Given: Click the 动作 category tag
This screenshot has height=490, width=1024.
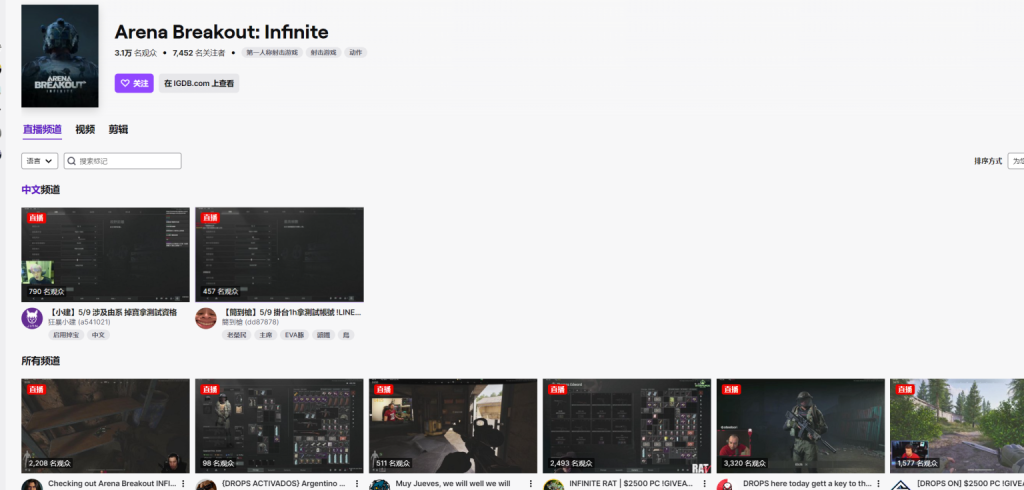Looking at the screenshot, I should 356,52.
